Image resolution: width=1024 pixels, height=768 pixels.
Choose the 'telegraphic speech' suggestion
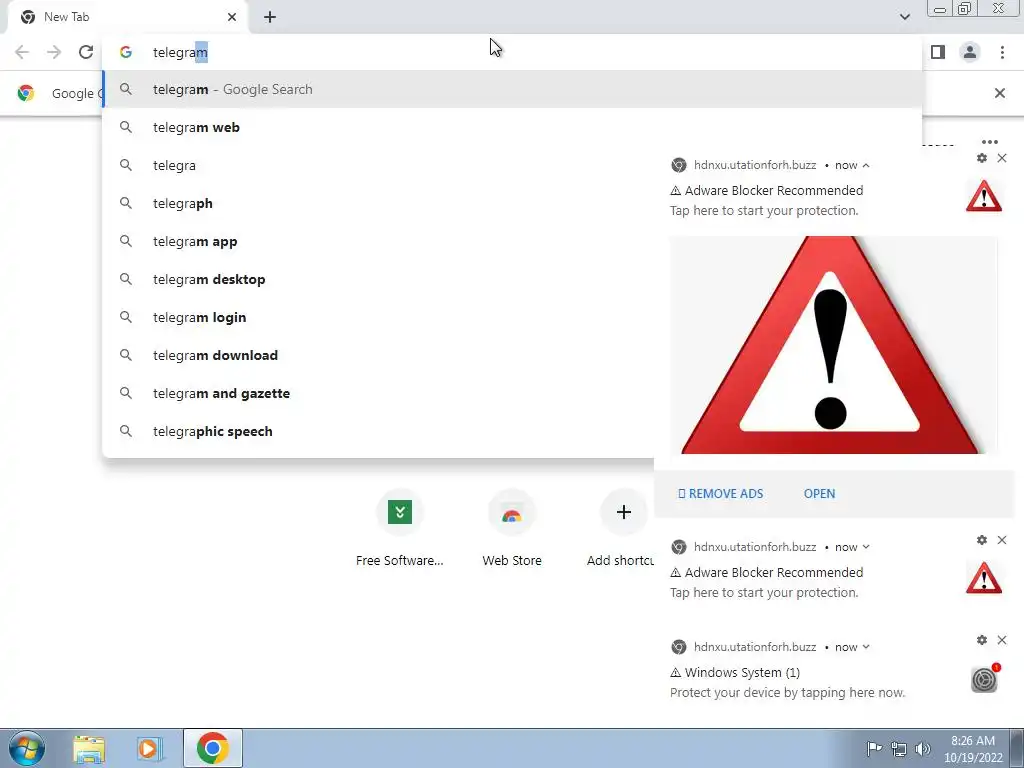[x=379, y=431]
